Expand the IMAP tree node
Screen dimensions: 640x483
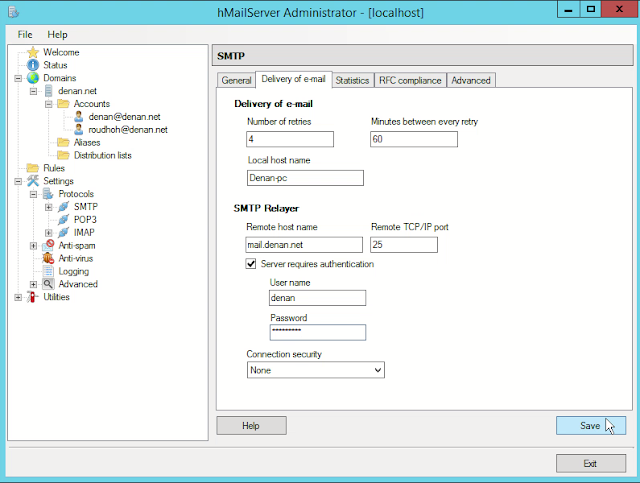[49, 233]
